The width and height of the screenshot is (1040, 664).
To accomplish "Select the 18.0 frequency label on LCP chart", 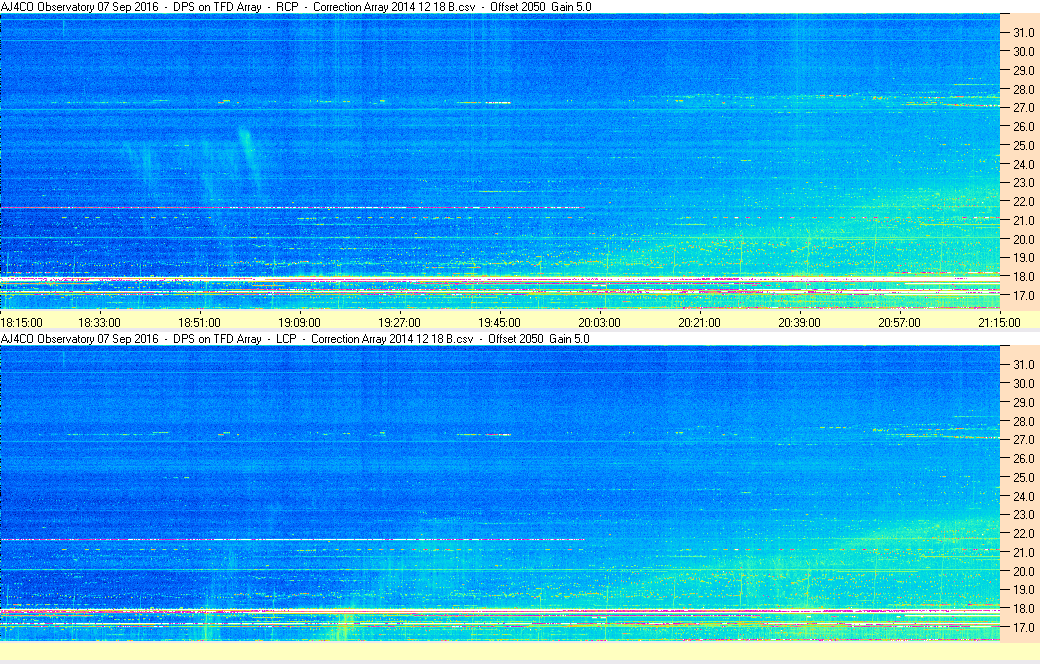I will click(1023, 608).
